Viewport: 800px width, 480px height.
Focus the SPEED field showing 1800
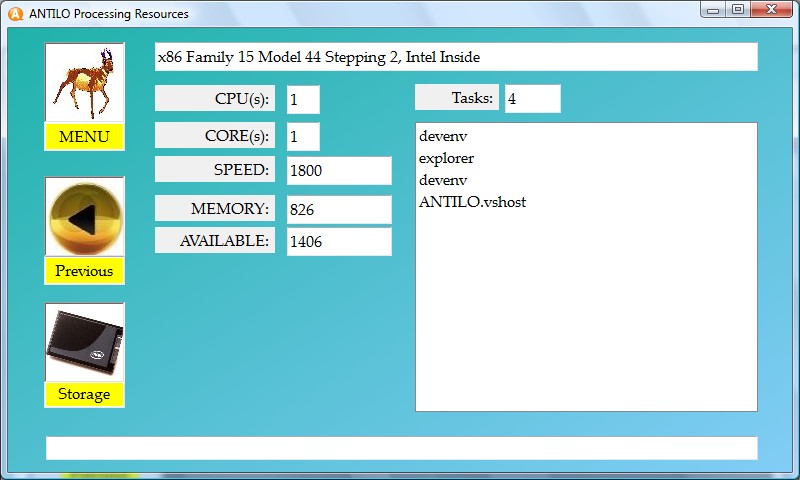pos(338,171)
